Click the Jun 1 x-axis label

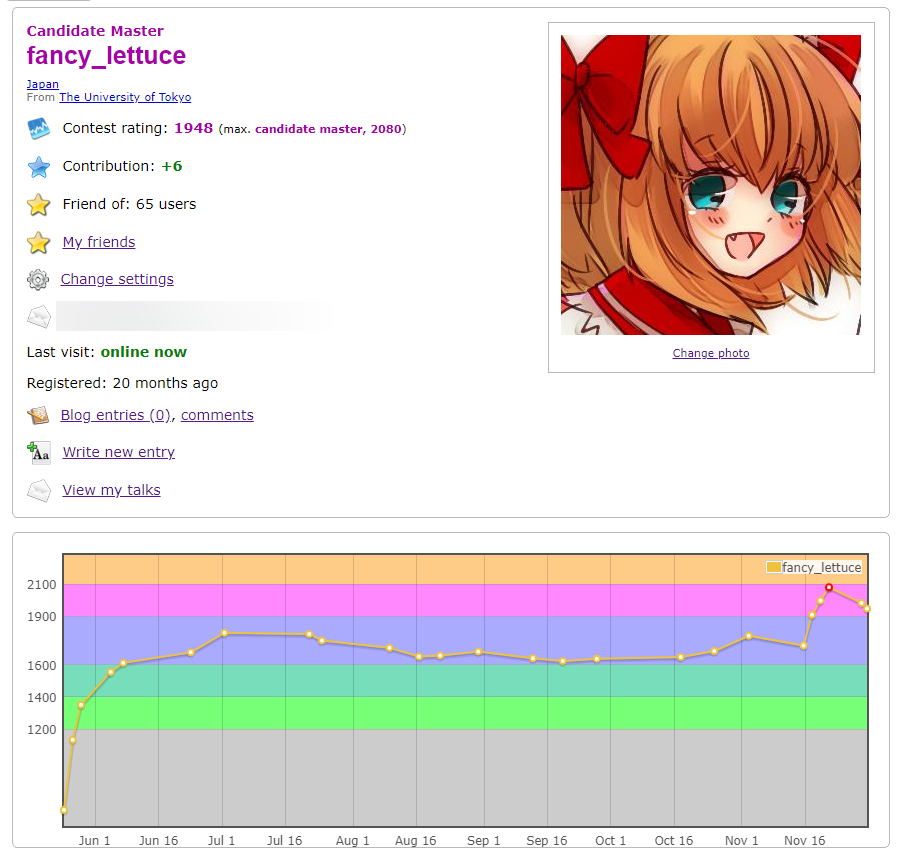95,841
